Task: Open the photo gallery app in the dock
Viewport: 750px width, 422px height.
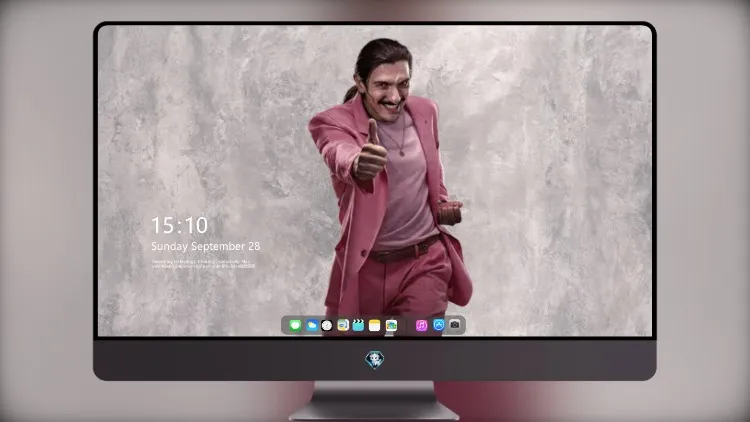Action: pyautogui.click(x=391, y=325)
